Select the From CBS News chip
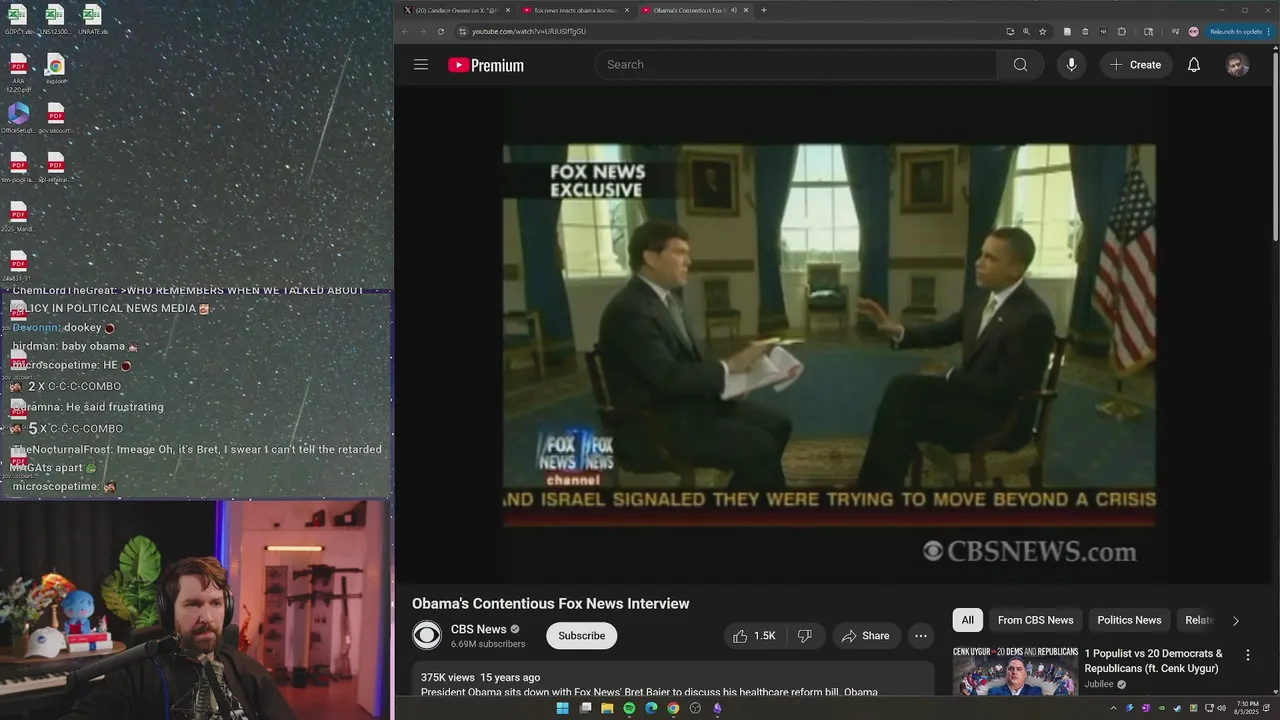Viewport: 1280px width, 720px height. (x=1035, y=620)
